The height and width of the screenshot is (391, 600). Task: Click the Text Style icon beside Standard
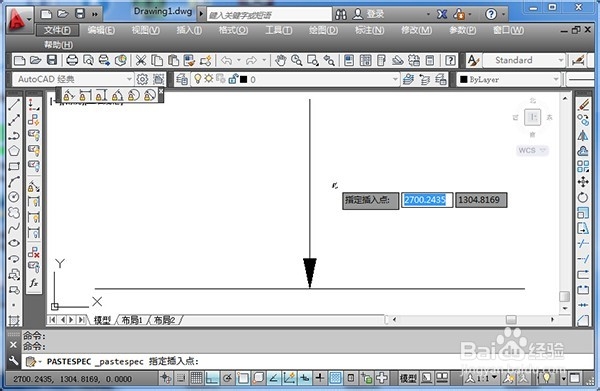[x=473, y=60]
